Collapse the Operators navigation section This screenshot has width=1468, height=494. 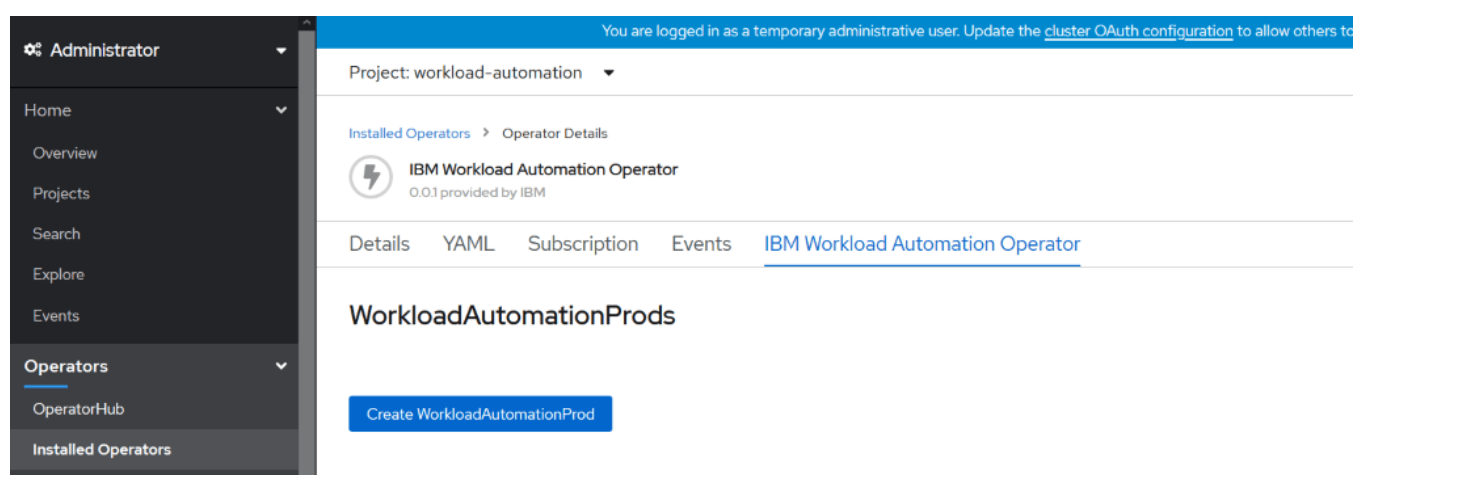281,366
